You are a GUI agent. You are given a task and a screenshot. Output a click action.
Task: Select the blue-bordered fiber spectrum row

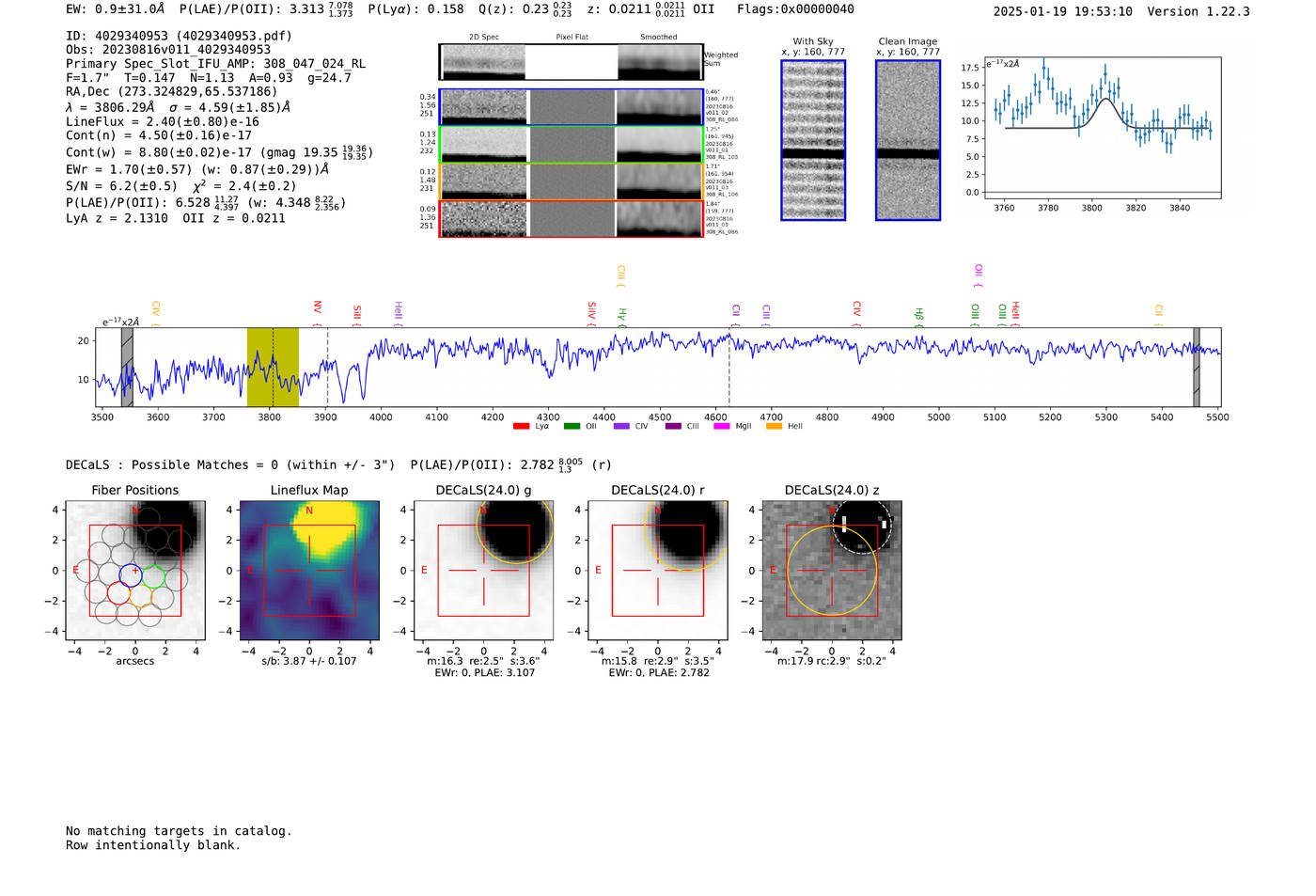tap(572, 107)
